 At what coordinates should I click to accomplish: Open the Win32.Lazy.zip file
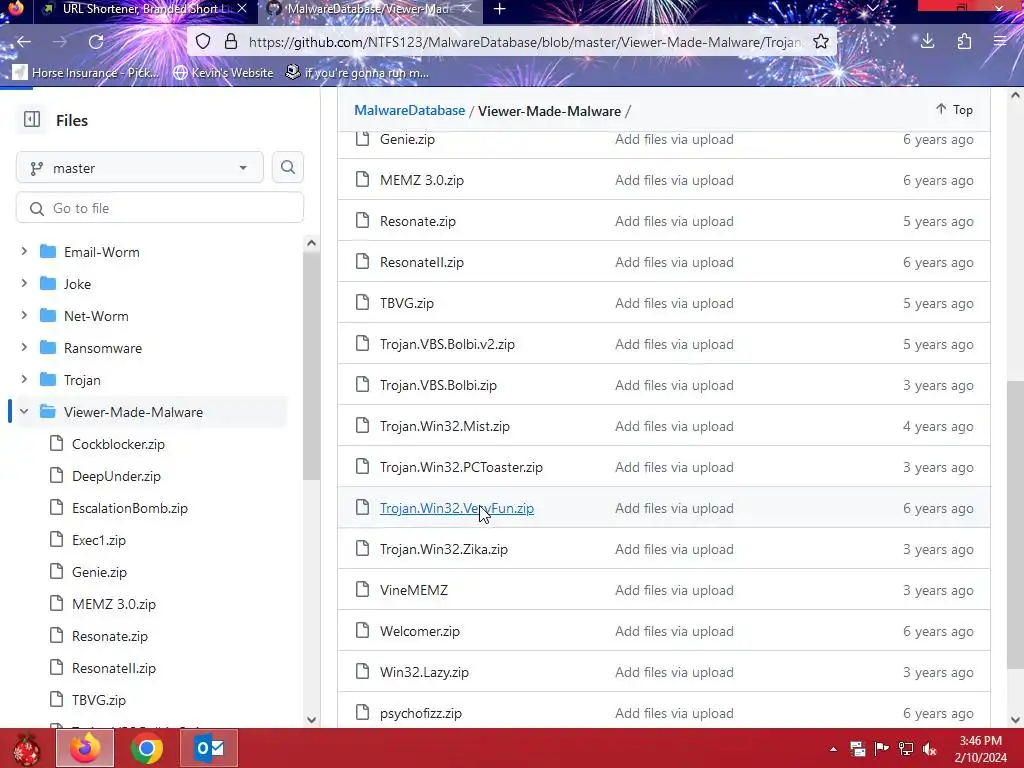point(424,672)
